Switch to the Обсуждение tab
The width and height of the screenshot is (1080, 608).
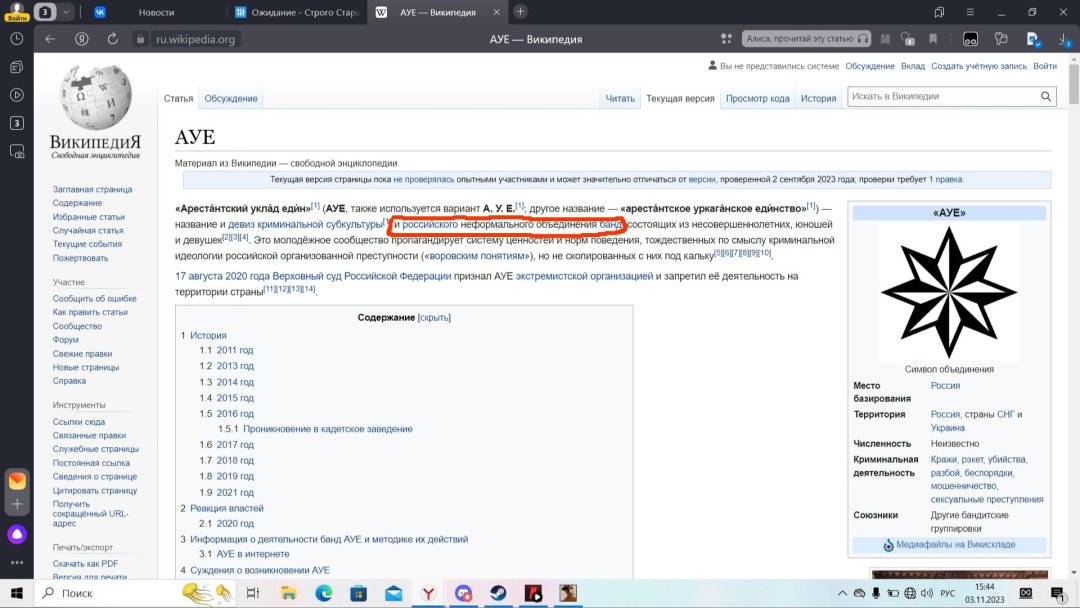231,99
